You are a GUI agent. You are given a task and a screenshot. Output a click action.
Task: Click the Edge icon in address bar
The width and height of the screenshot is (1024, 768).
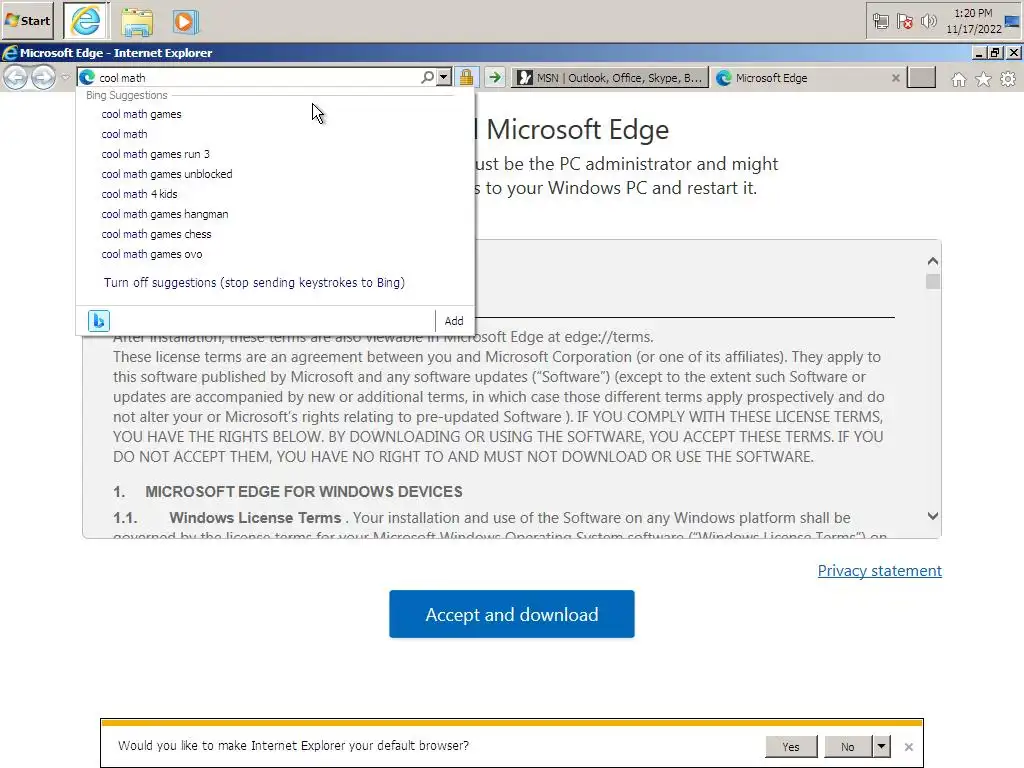pos(87,78)
